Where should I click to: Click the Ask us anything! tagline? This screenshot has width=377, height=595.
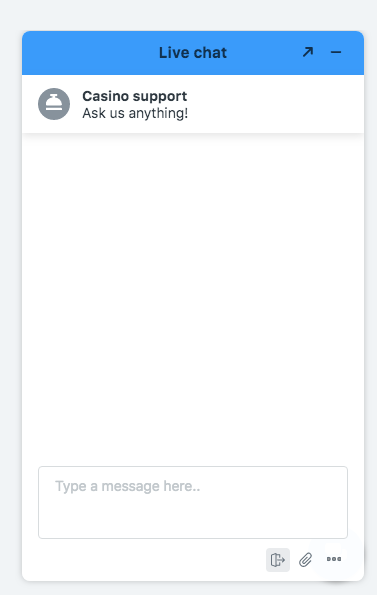(x=135, y=113)
